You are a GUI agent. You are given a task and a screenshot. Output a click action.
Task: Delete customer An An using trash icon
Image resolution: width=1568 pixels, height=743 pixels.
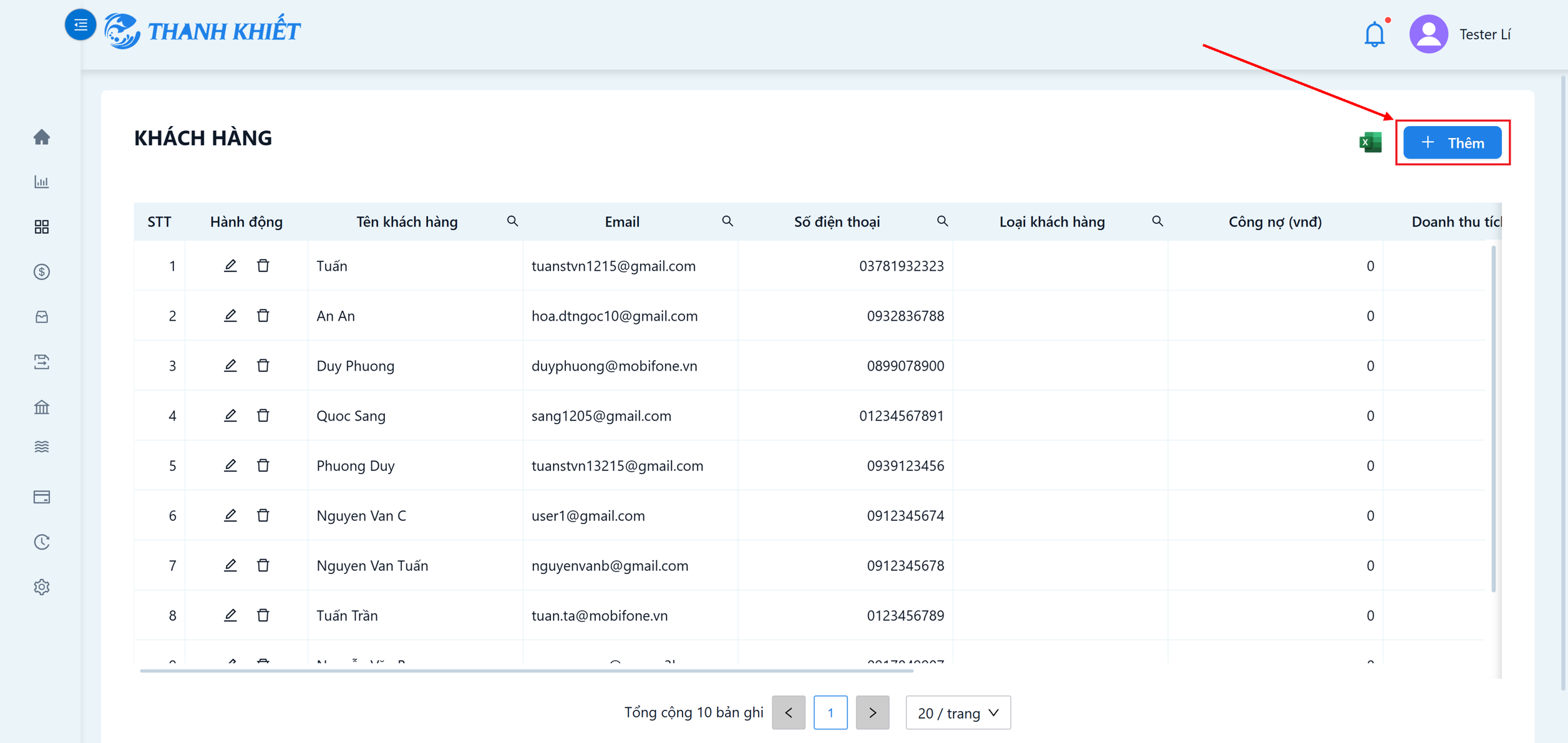click(x=263, y=316)
